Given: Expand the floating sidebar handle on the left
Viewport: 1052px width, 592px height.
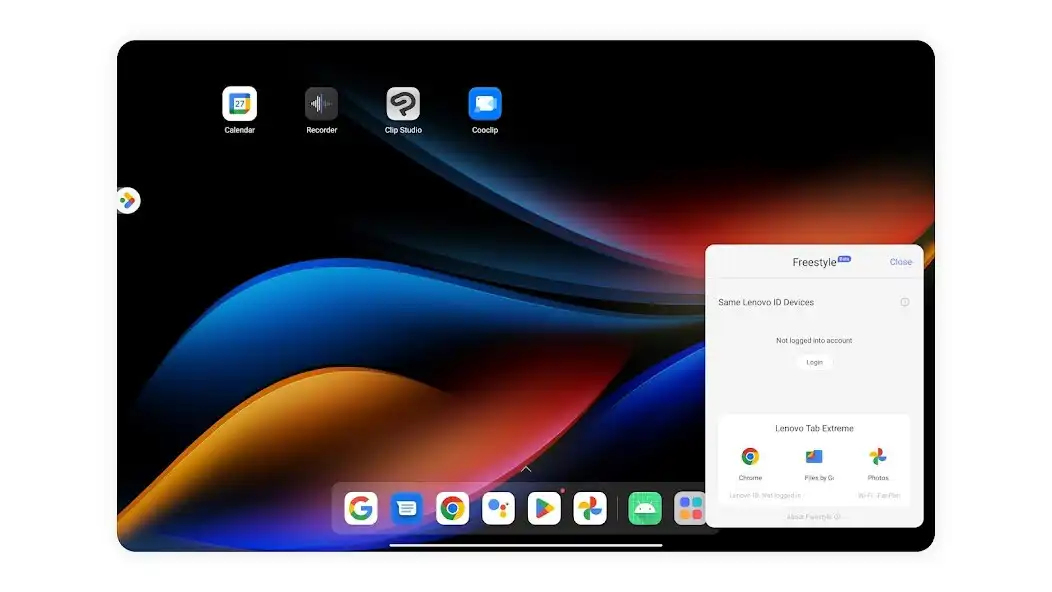Looking at the screenshot, I should pyautogui.click(x=128, y=199).
